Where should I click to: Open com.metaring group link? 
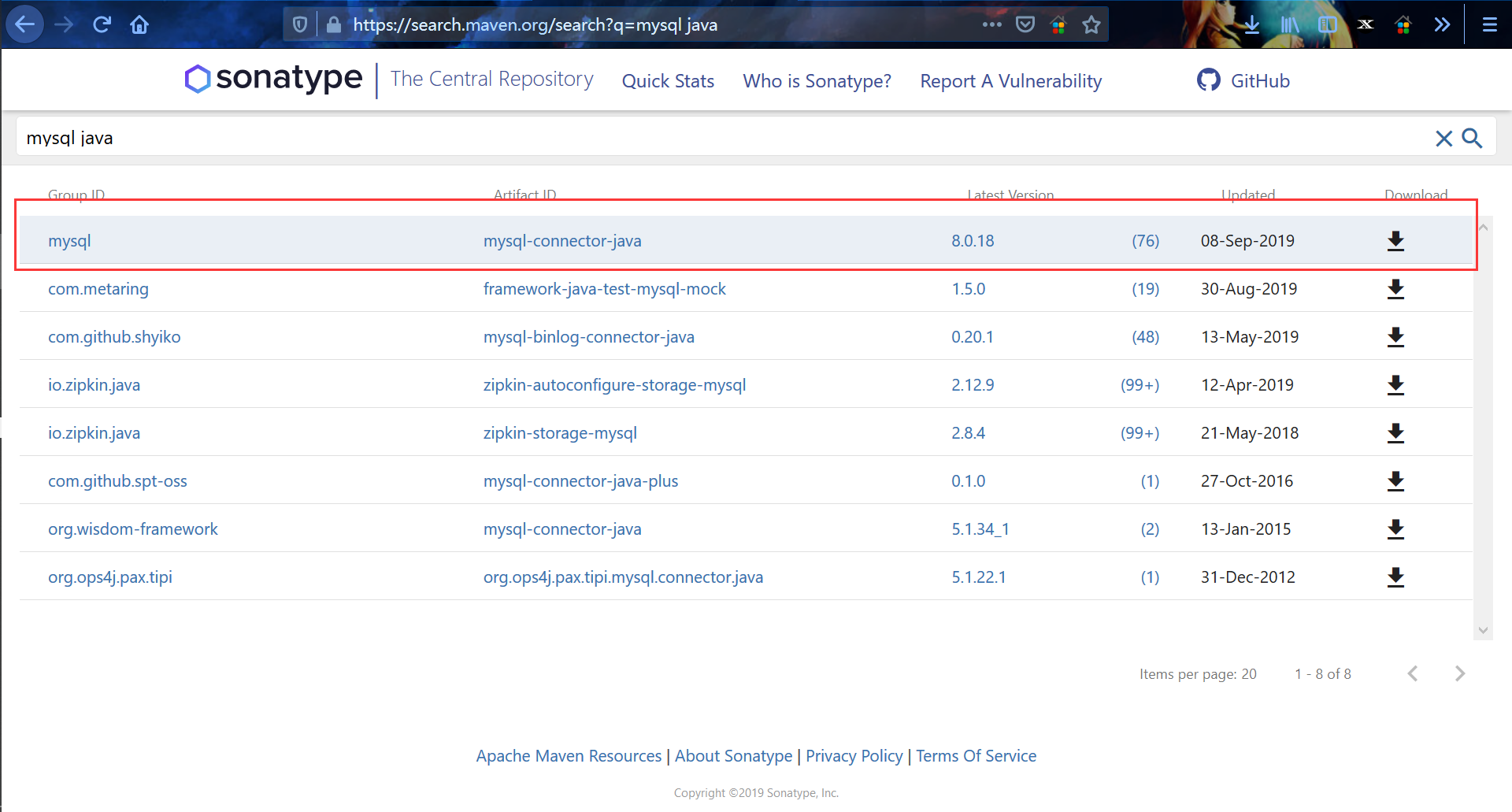click(98, 289)
